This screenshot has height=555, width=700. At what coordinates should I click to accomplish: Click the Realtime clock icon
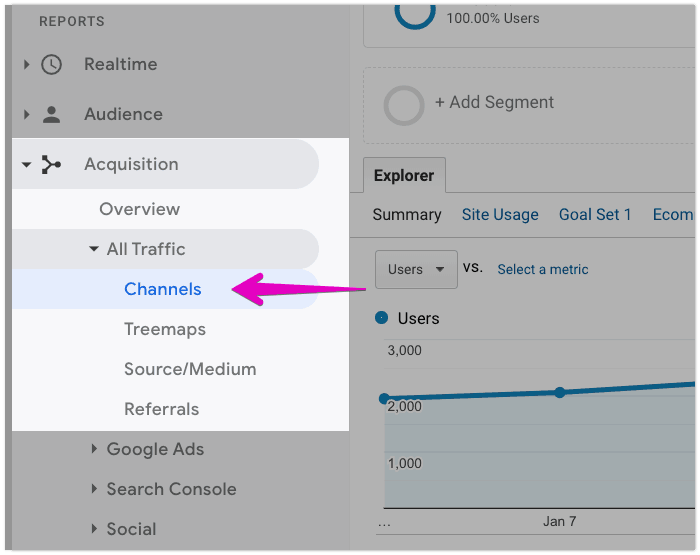51,64
